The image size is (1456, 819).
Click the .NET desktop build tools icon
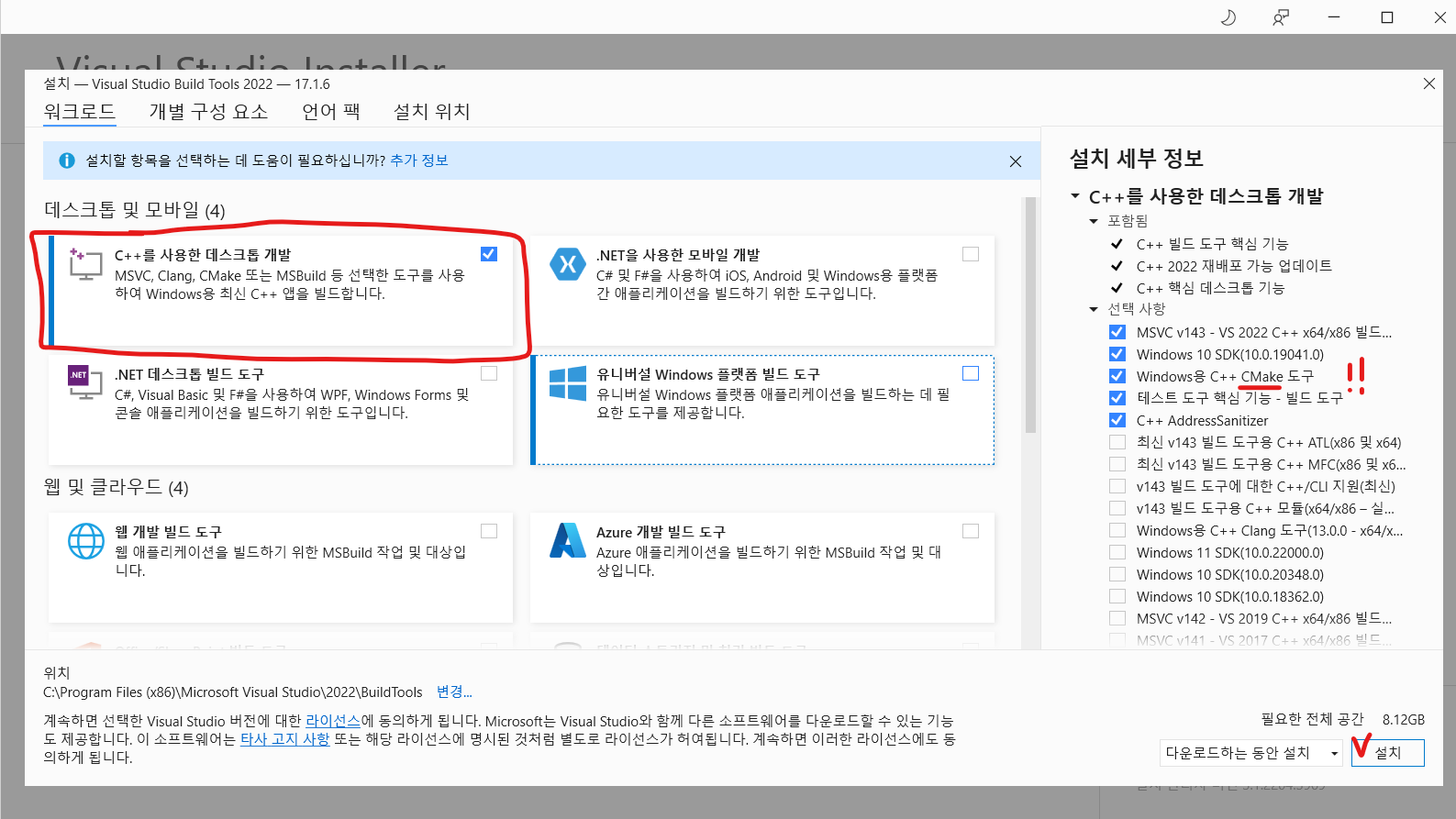pos(85,382)
